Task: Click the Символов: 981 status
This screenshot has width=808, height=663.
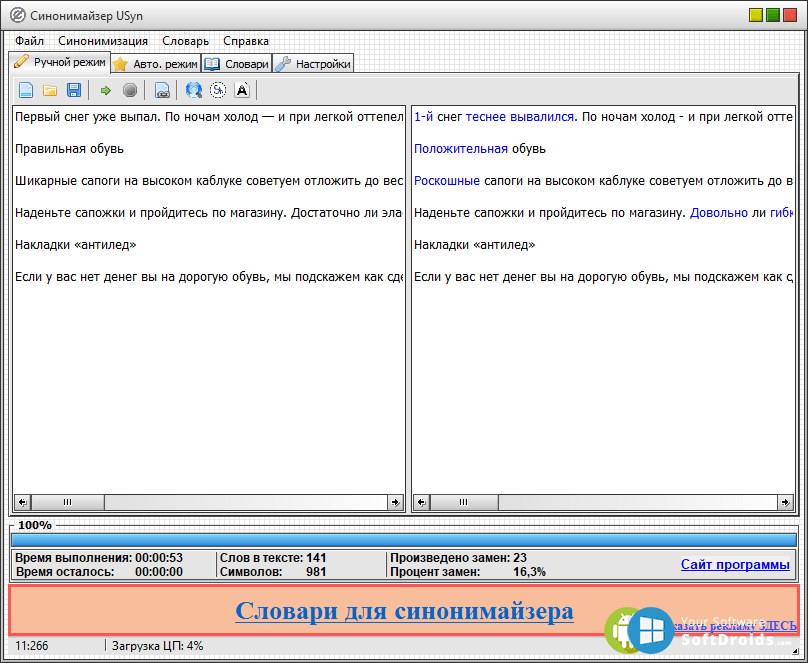Action: pyautogui.click(x=273, y=572)
